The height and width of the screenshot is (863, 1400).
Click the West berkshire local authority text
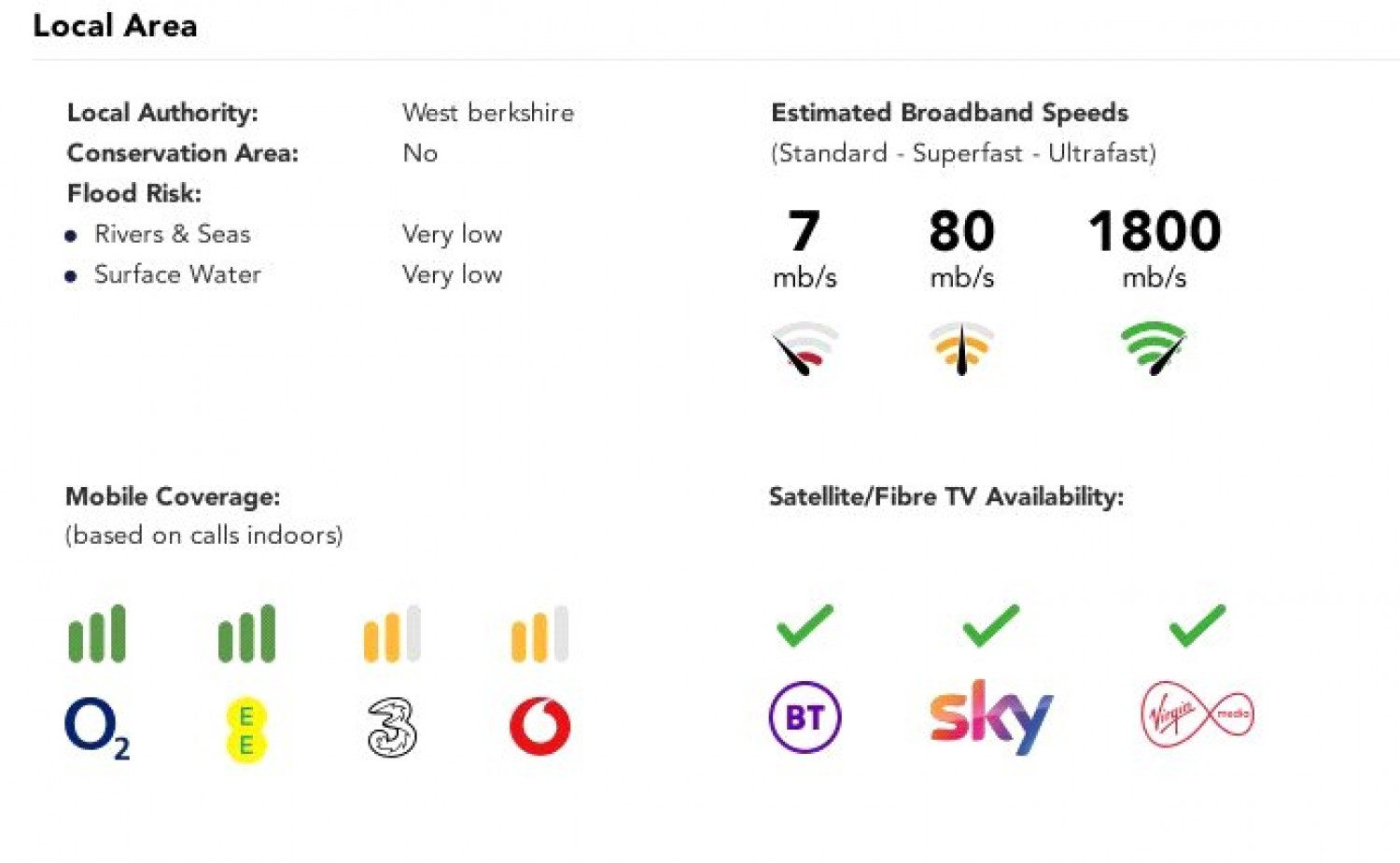pos(488,113)
